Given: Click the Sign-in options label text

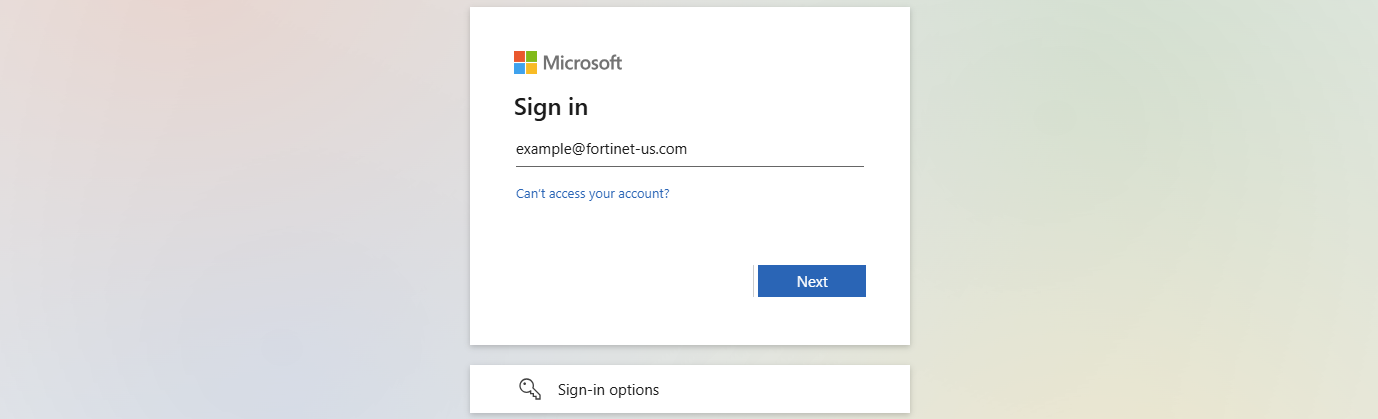Looking at the screenshot, I should tap(608, 390).
